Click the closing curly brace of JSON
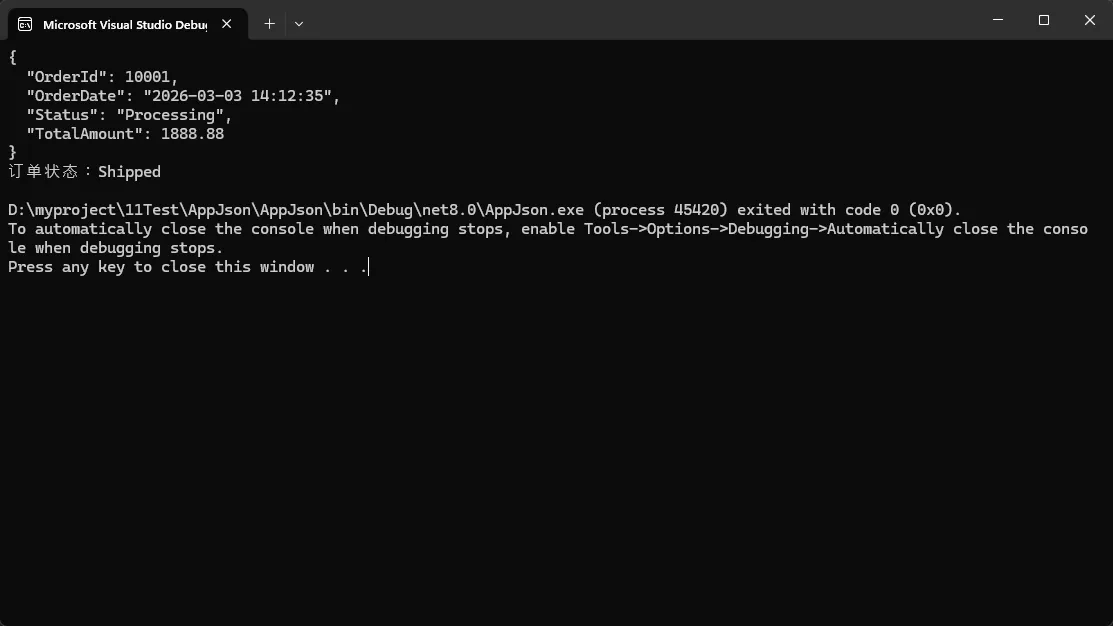Viewport: 1113px width, 626px height. (x=13, y=152)
